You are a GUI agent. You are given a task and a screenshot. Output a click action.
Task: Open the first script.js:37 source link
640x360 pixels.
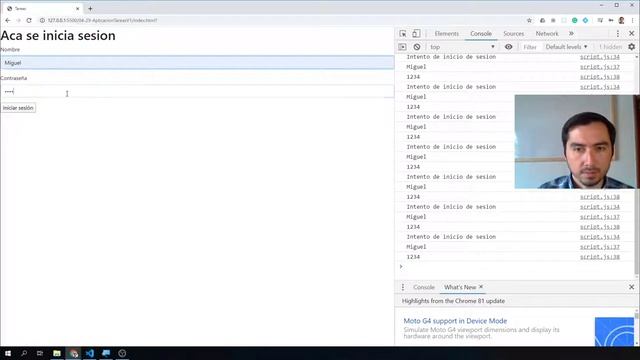pos(600,67)
